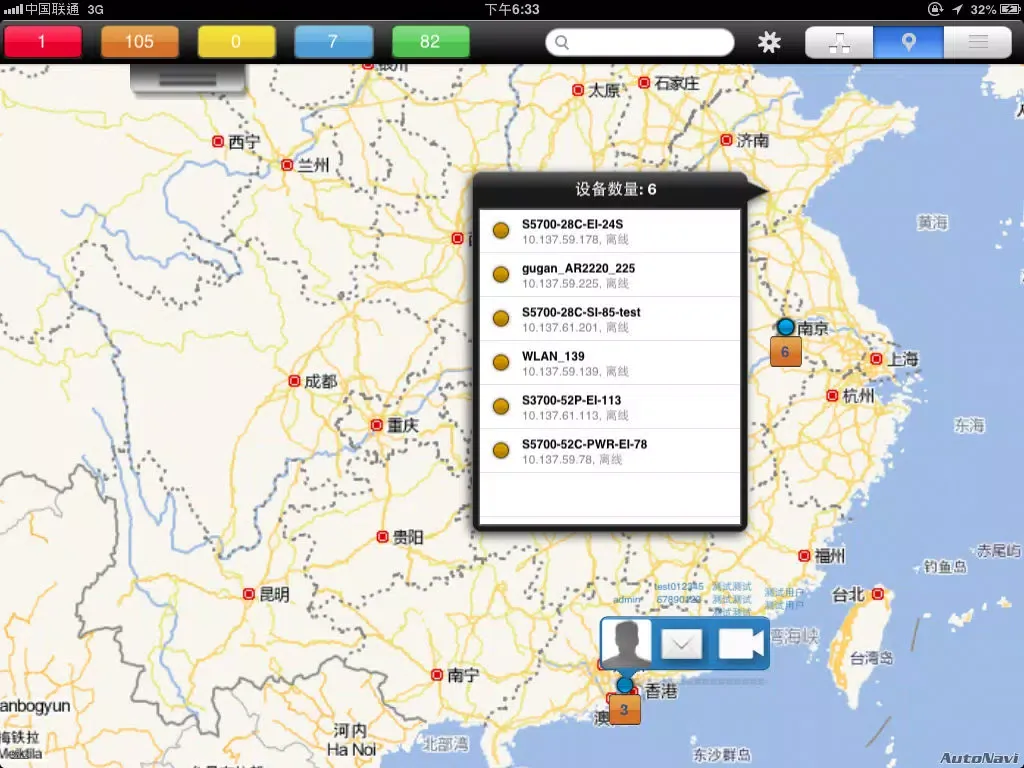Screen dimensions: 1024x768
Task: Click the video call camera icon
Action: click(740, 644)
